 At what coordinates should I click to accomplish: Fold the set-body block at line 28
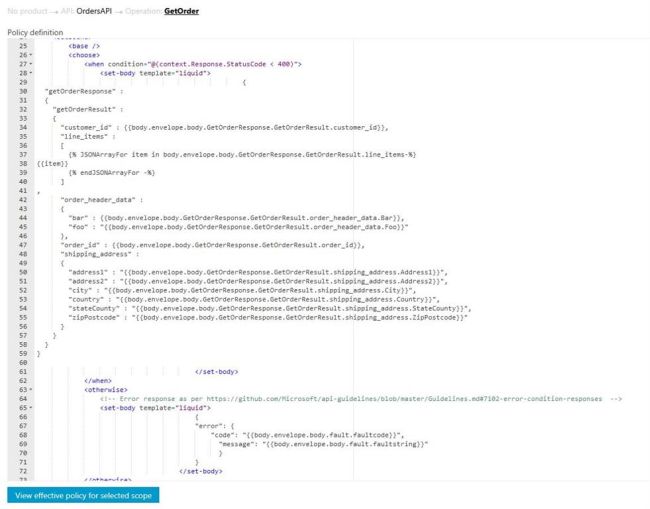[31, 73]
